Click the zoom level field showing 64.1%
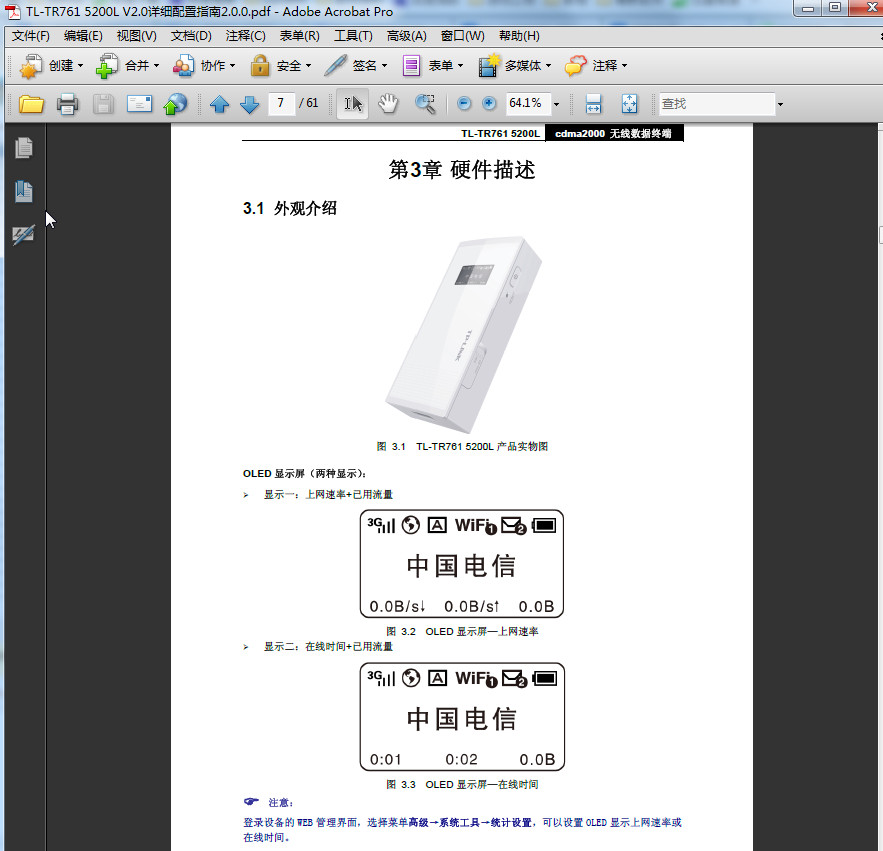This screenshot has height=851, width=883. point(528,103)
